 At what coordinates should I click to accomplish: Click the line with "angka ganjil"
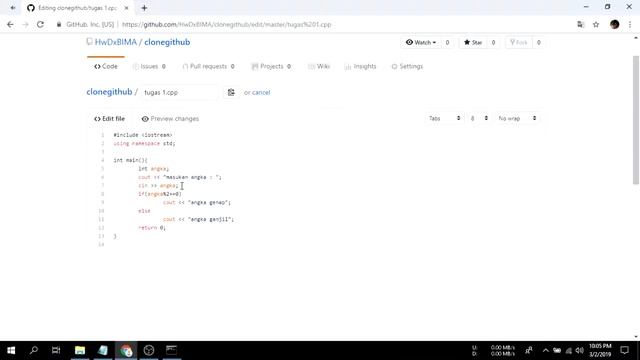(198, 219)
